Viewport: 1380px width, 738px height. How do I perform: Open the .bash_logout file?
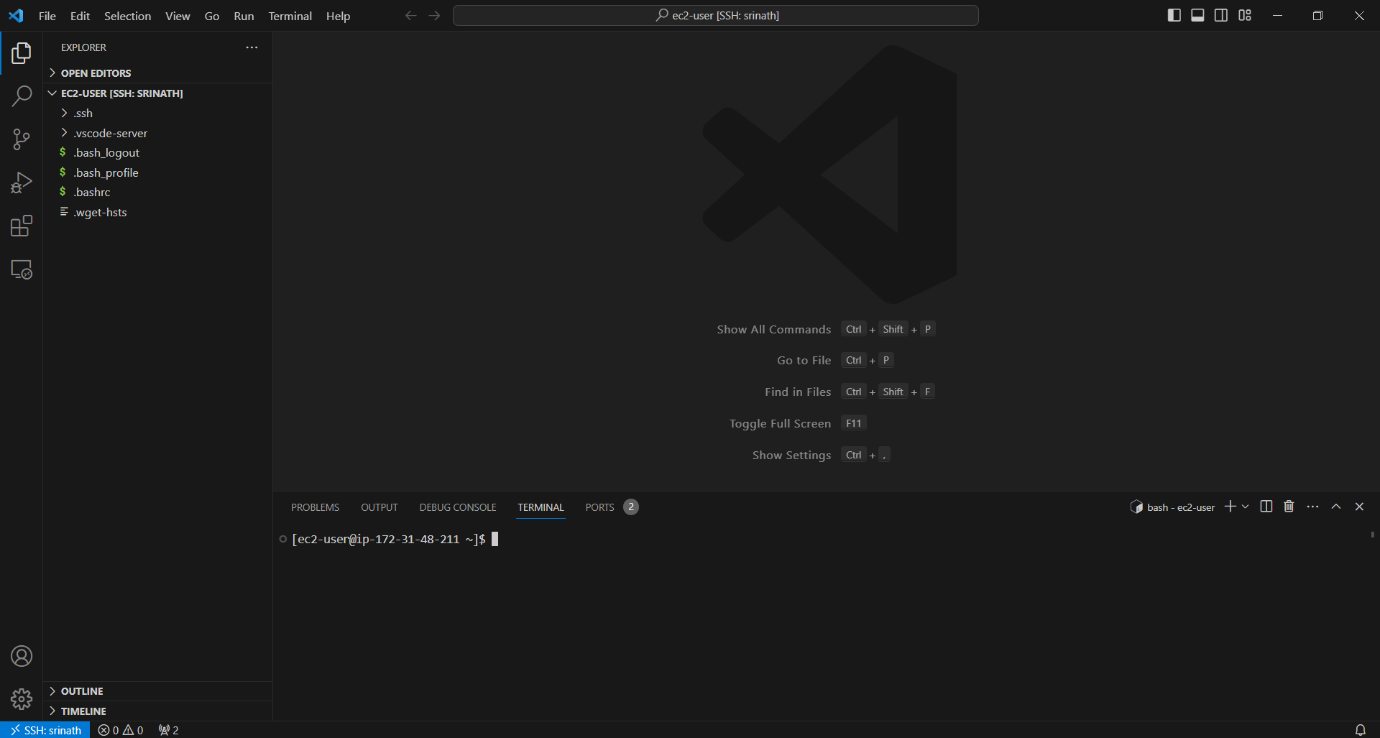(x=158, y=153)
